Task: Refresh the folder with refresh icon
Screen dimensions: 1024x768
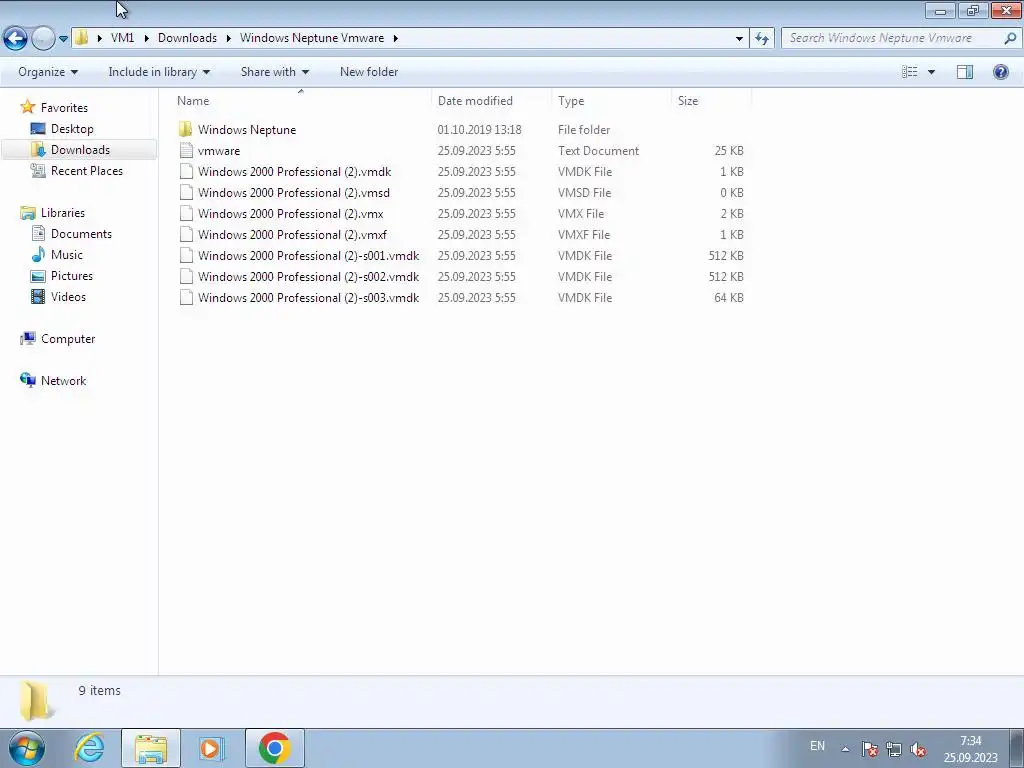Action: point(762,39)
